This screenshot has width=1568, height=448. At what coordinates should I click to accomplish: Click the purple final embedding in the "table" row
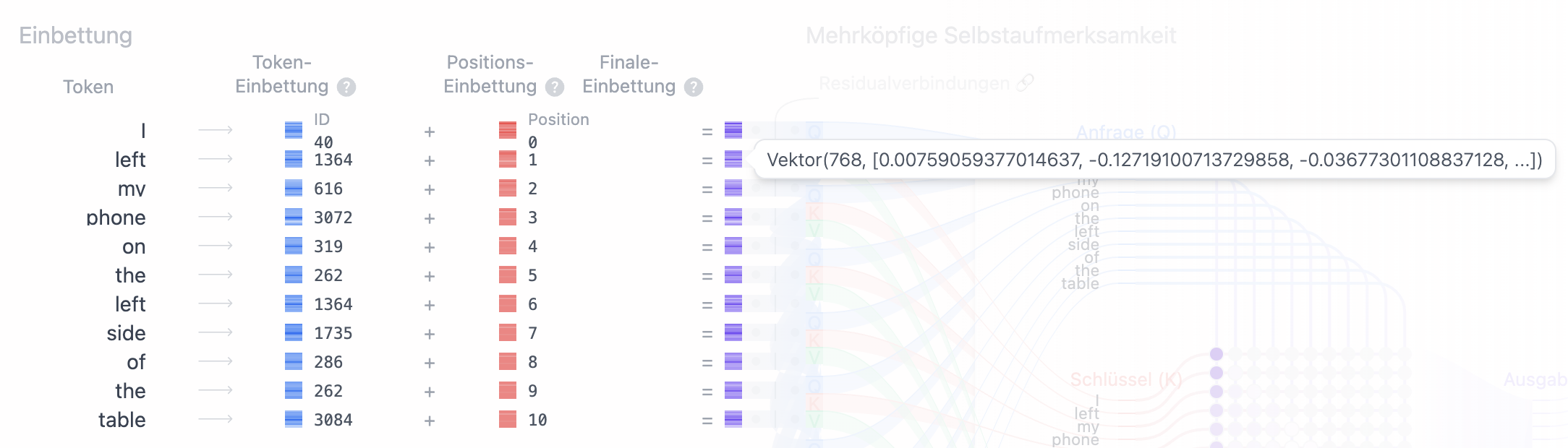click(x=733, y=419)
